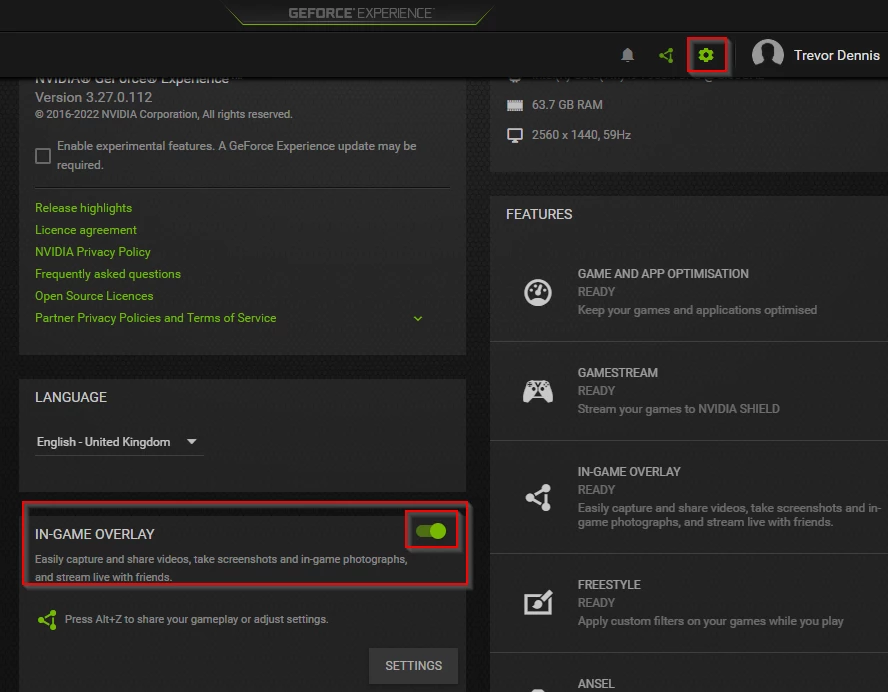The width and height of the screenshot is (888, 692).
Task: Click the 2560 x 1440, 59Hz text
Action: [581, 135]
